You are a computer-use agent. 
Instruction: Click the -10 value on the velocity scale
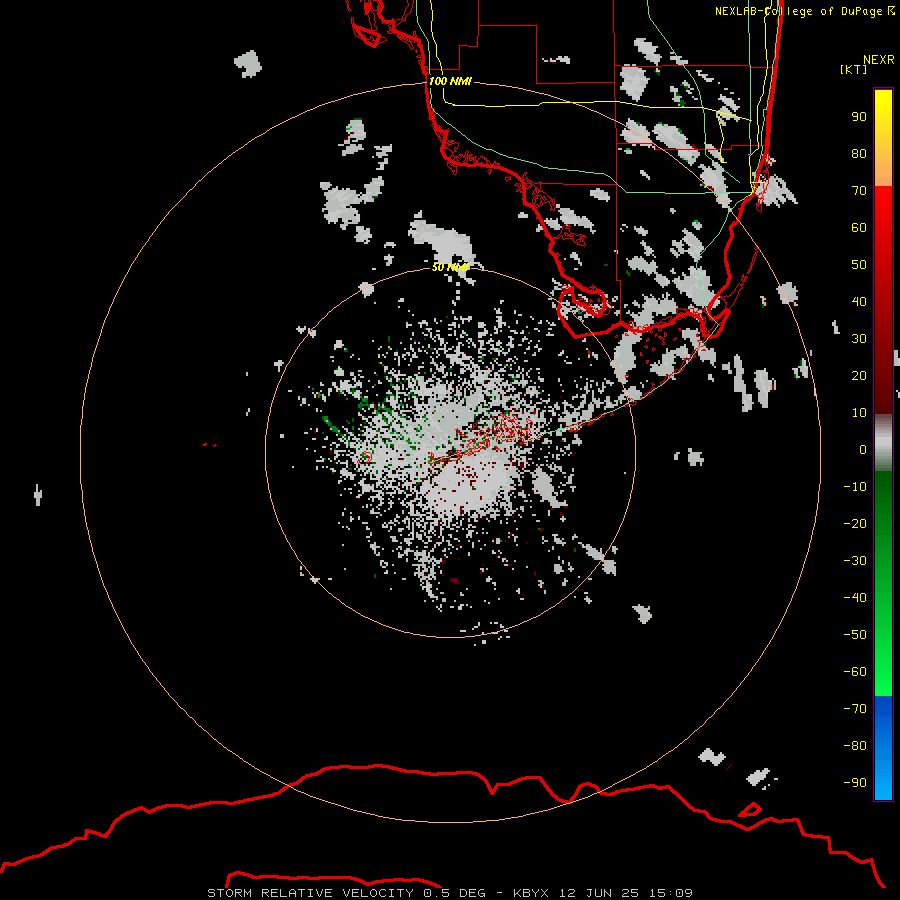coord(855,487)
